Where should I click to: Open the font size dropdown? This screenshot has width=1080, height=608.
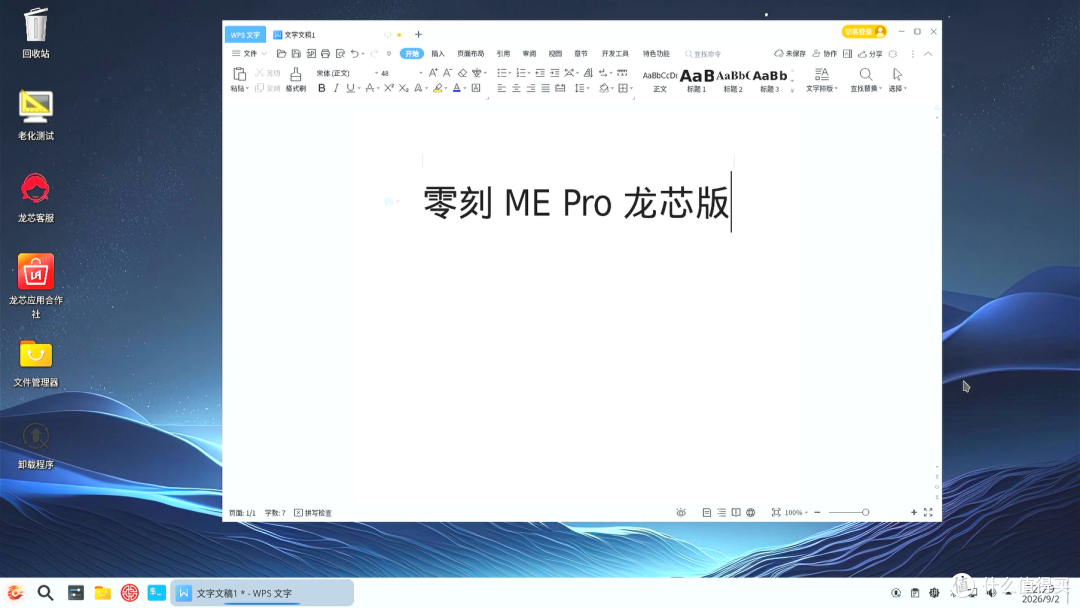point(421,73)
